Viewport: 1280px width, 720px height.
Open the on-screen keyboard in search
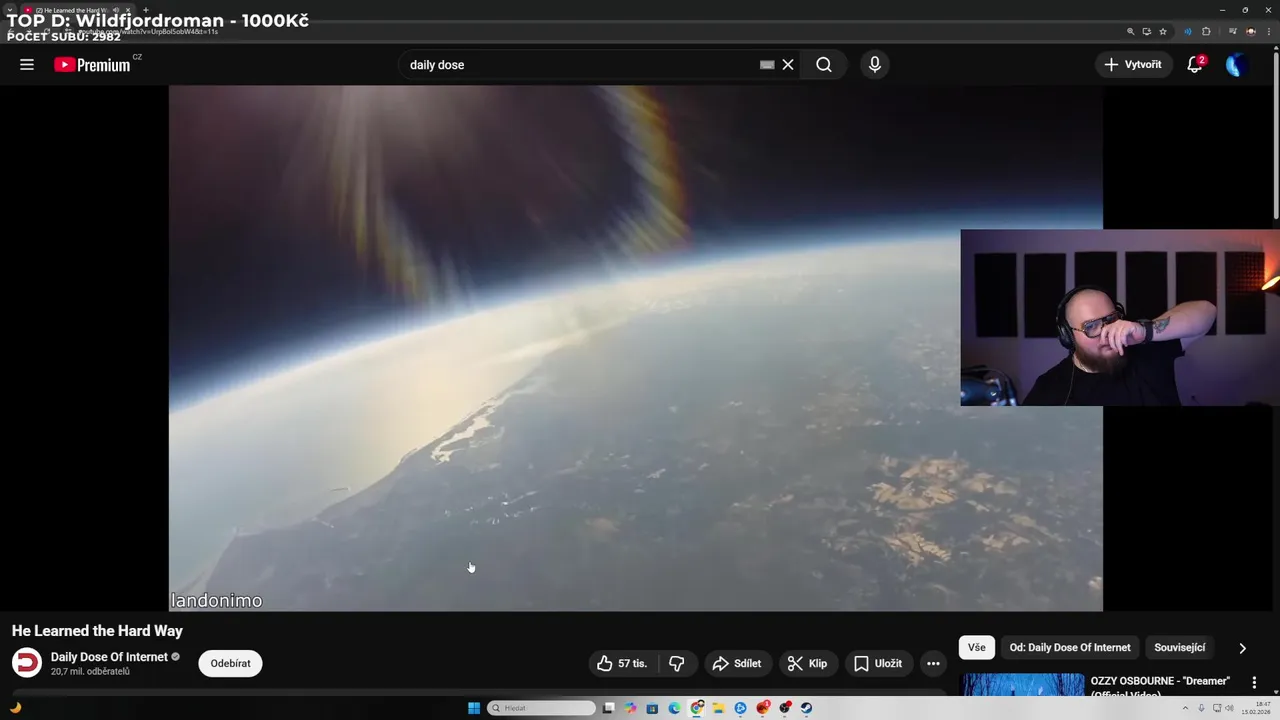767,65
